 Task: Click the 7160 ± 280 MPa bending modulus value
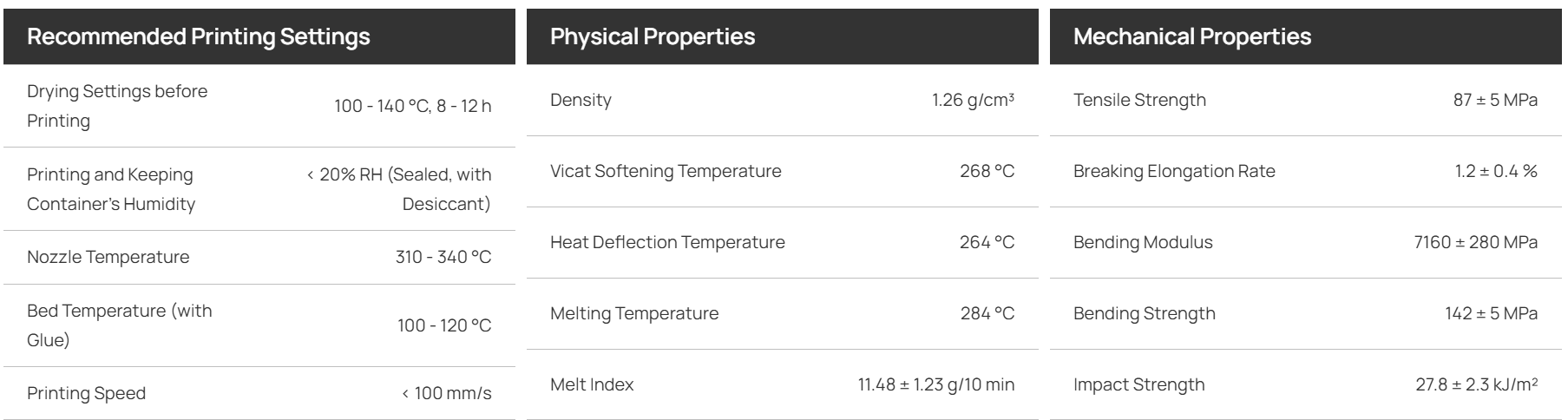tap(1476, 242)
